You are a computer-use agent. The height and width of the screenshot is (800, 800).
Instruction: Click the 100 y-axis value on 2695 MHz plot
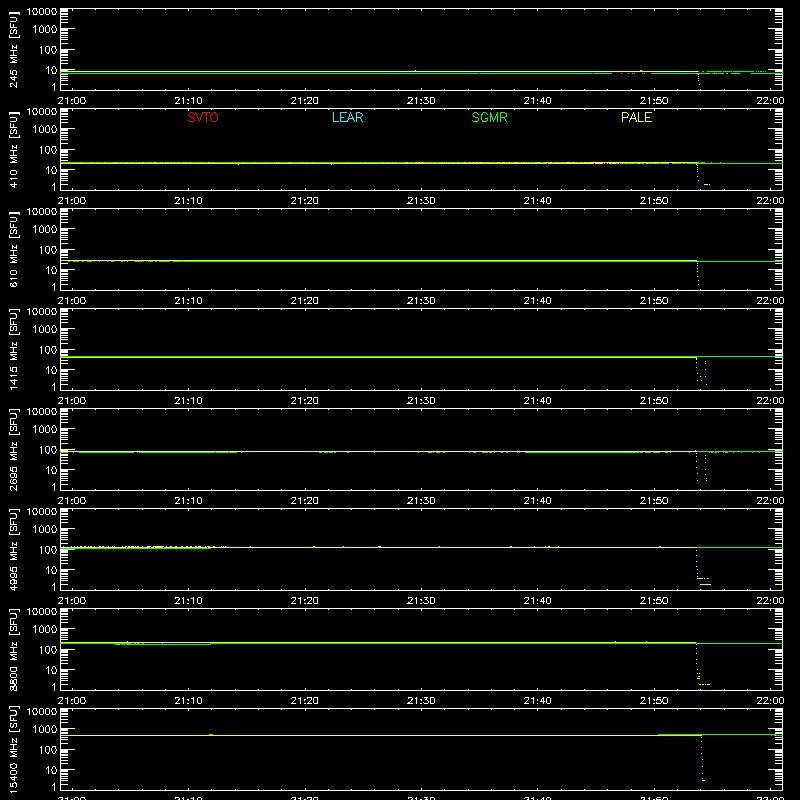pos(48,449)
